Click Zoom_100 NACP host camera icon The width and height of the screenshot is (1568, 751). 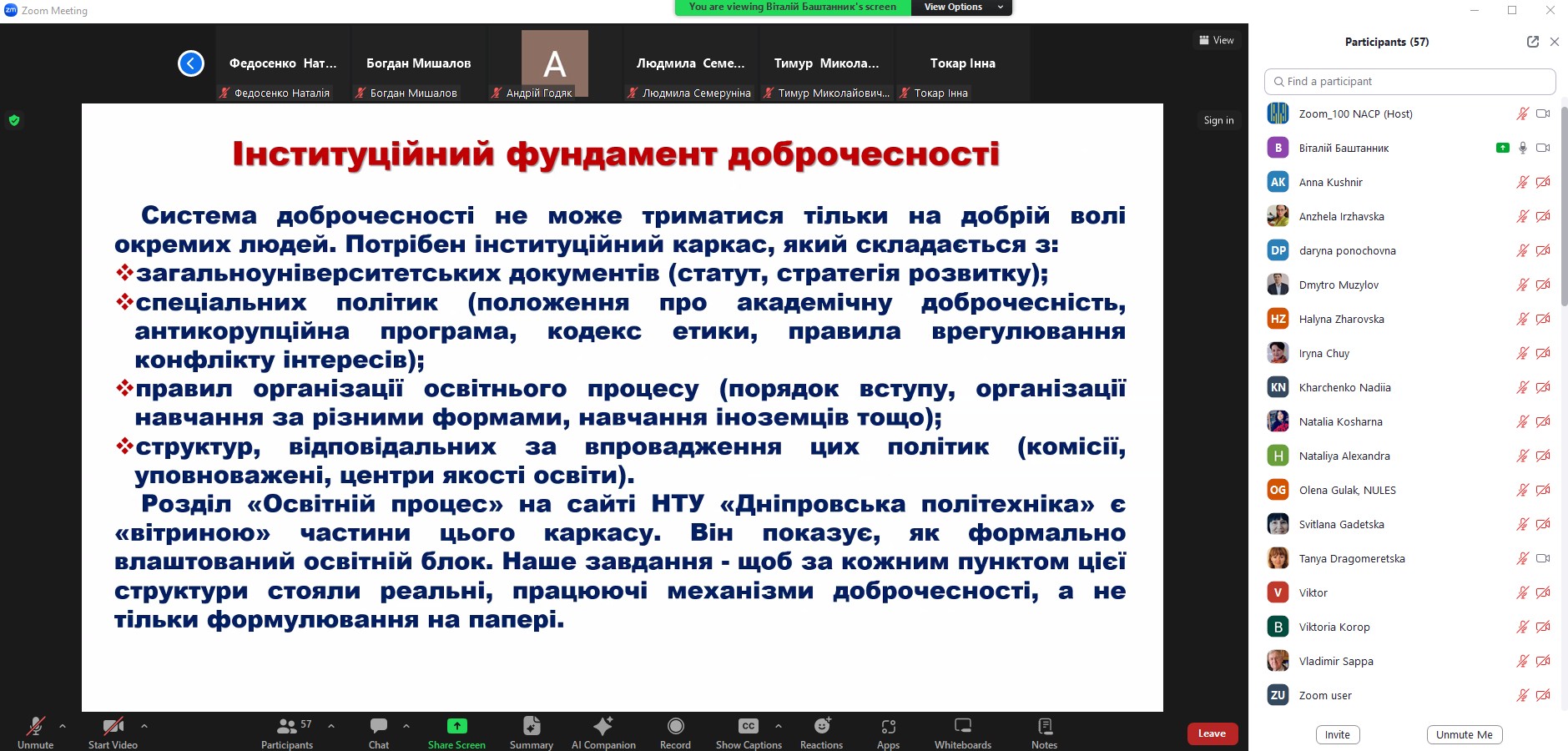click(x=1543, y=113)
